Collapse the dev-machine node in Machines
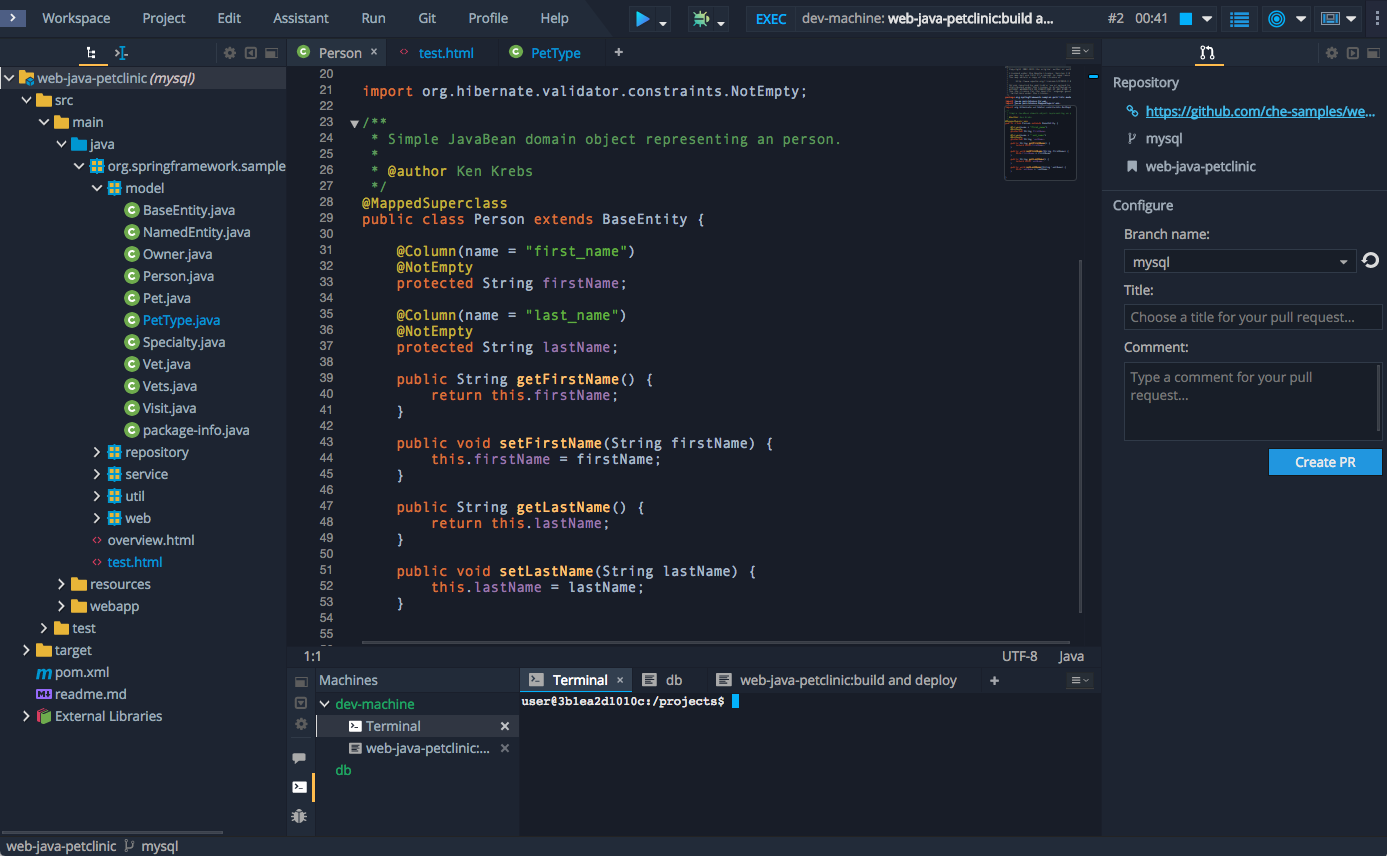 pyautogui.click(x=324, y=704)
